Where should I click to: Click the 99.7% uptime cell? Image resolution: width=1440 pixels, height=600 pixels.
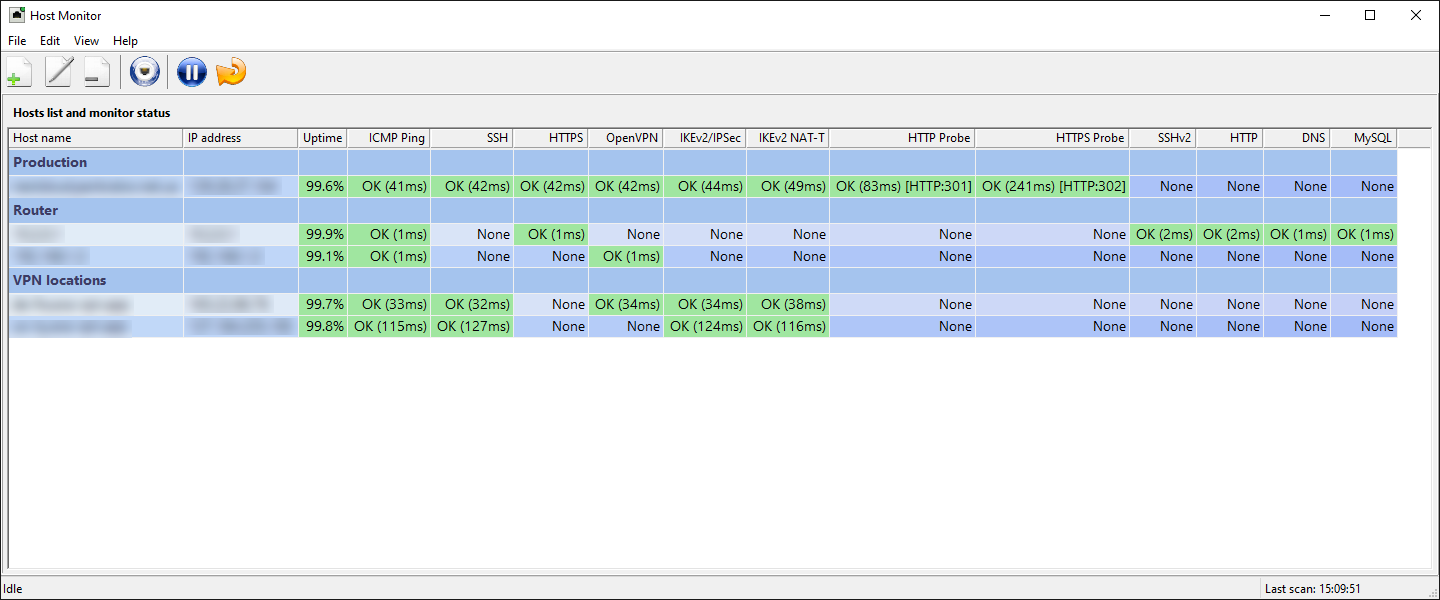[x=323, y=304]
